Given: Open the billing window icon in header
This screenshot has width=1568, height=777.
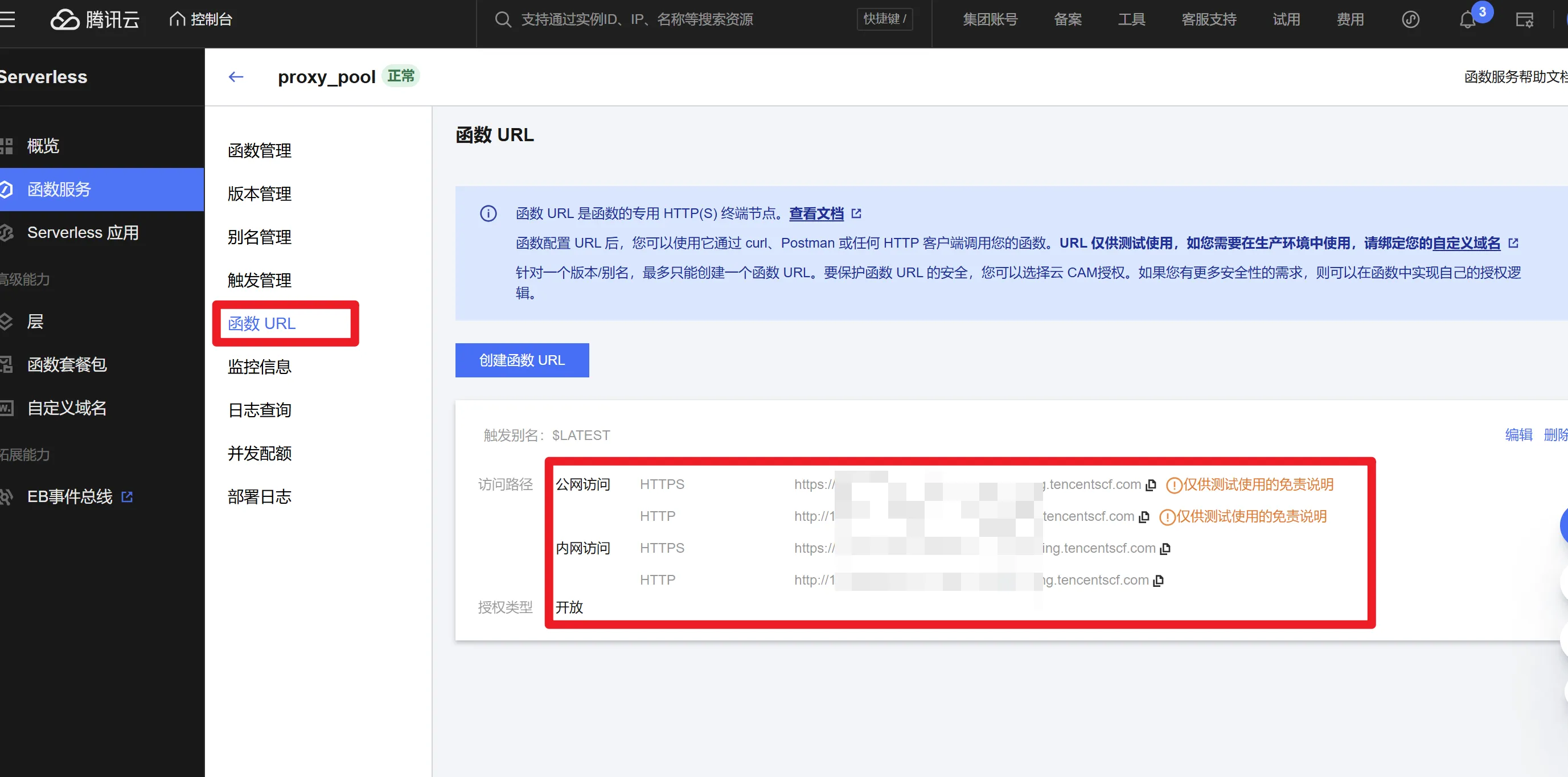Looking at the screenshot, I should [x=1524, y=20].
